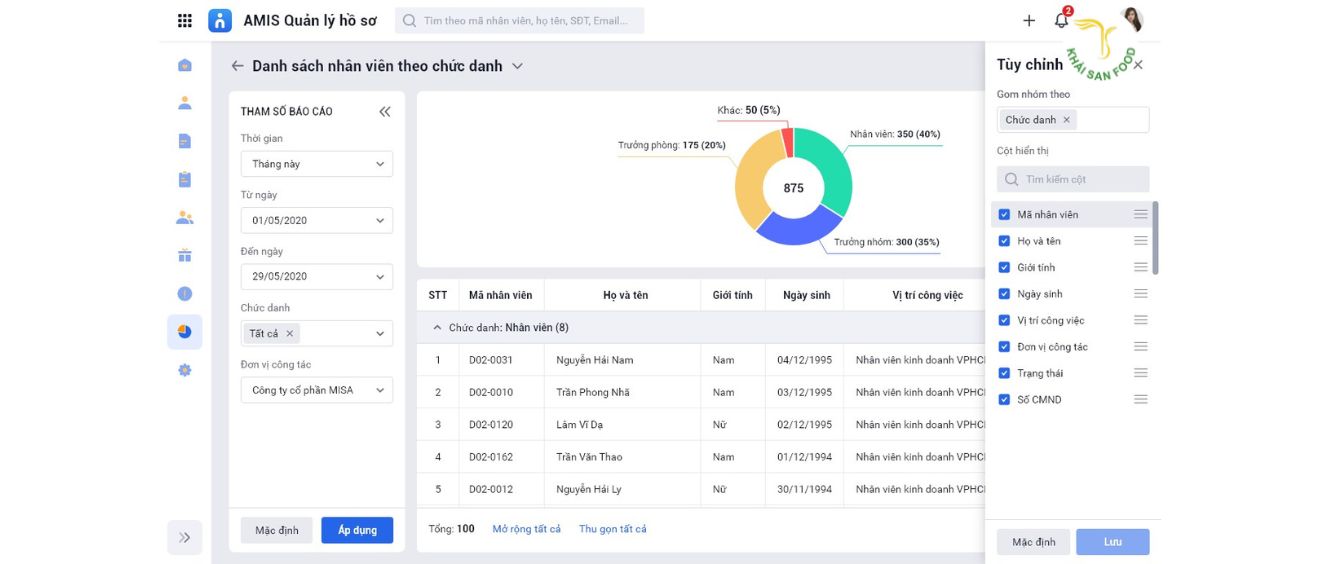Open the app launcher grid icon
This screenshot has height=564, width=1320.
(x=185, y=20)
